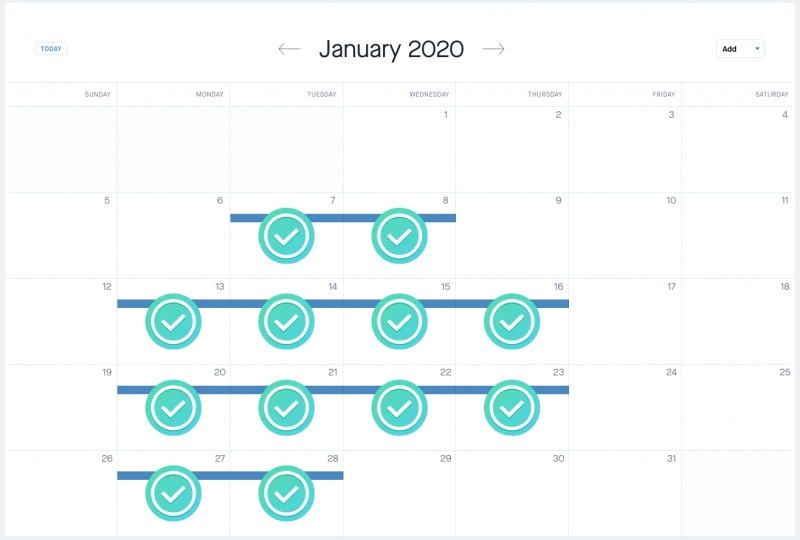Click the green checkmark on January 8
800x540 pixels.
[399, 236]
